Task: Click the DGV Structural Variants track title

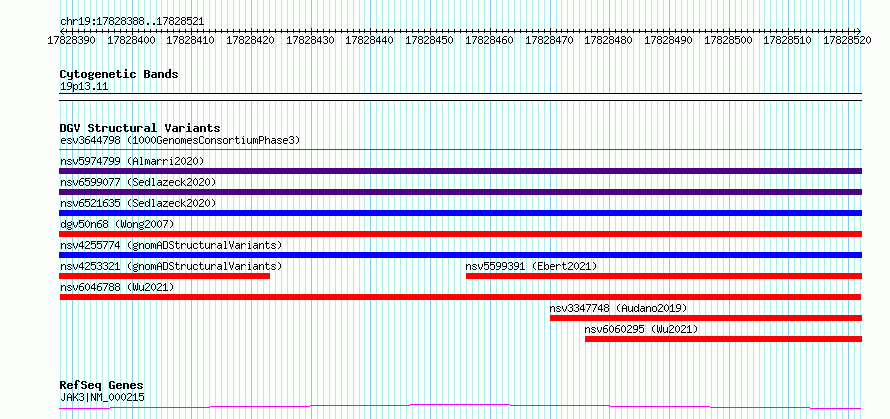Action: [140, 128]
